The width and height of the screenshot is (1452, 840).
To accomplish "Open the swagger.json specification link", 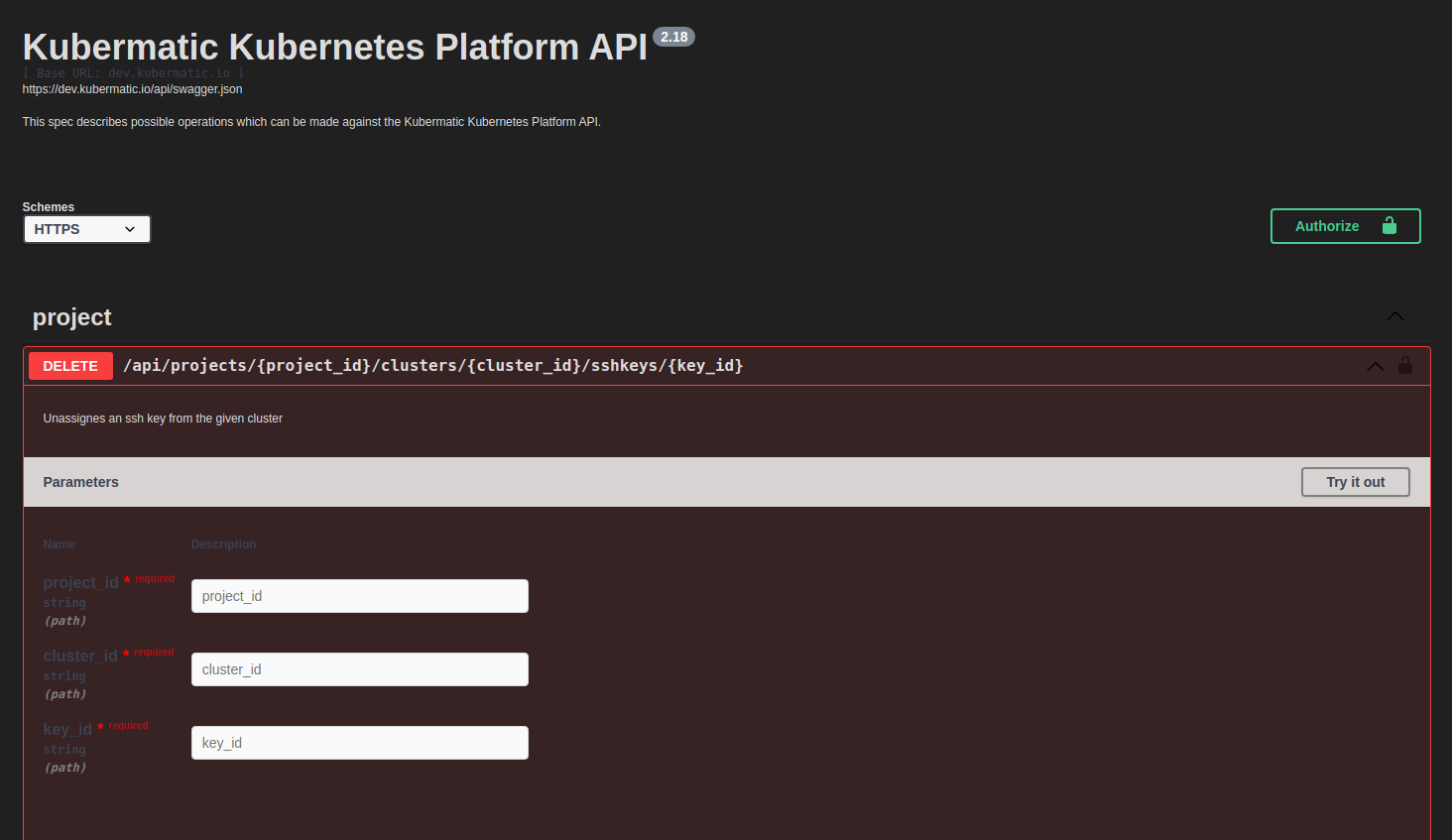I will pos(132,88).
